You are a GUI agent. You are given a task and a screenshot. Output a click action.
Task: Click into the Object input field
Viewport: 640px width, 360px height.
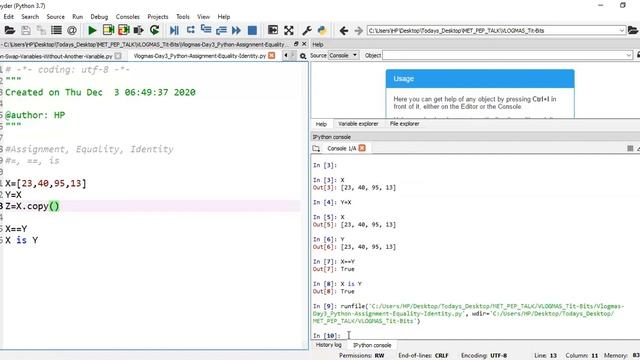pos(504,55)
